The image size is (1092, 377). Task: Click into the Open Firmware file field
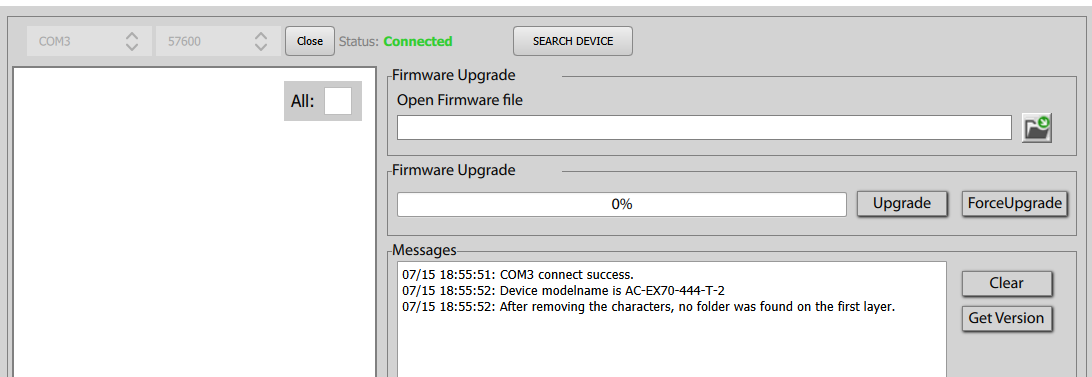tap(704, 128)
